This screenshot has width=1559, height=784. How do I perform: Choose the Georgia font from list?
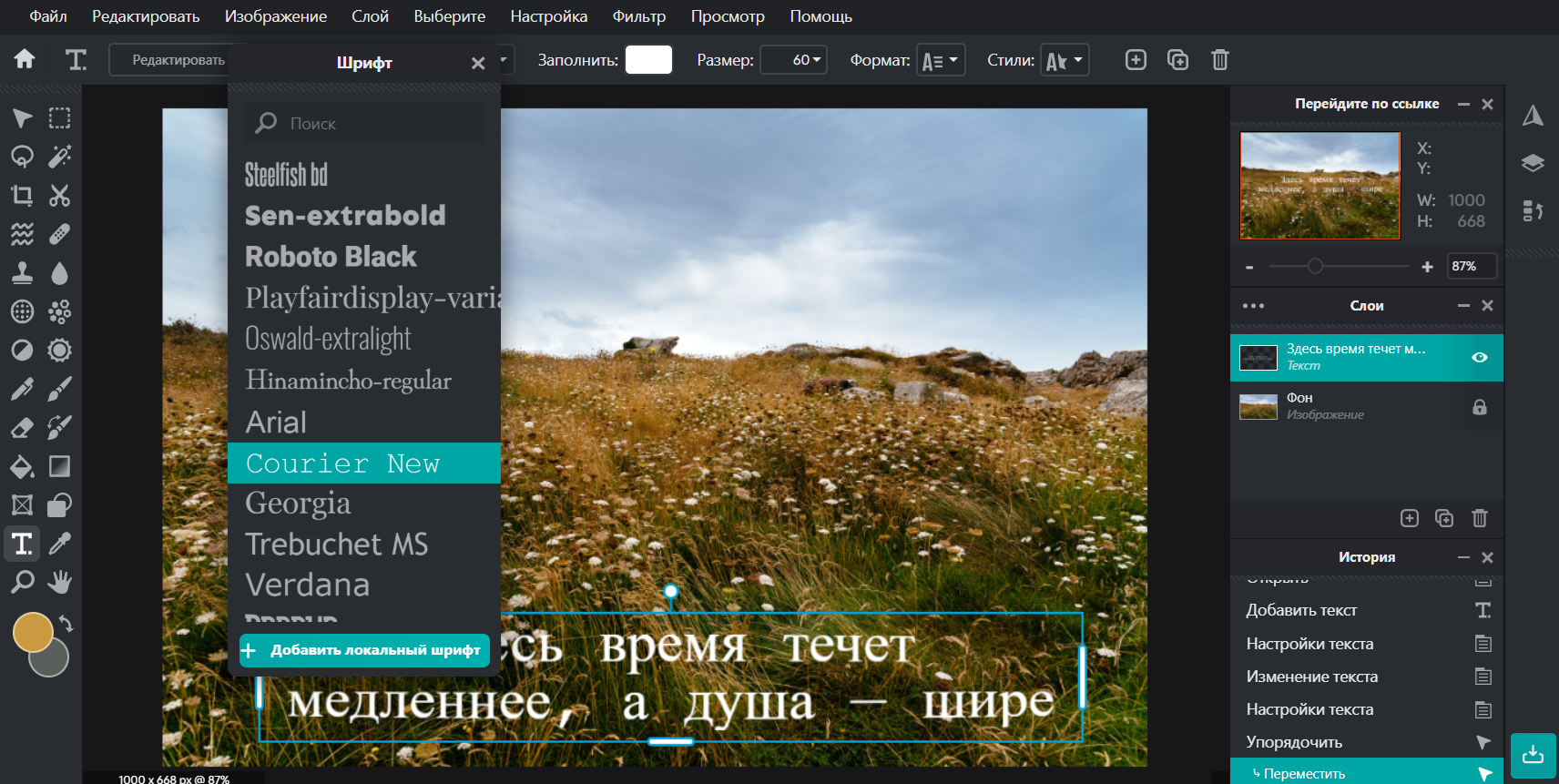(298, 504)
